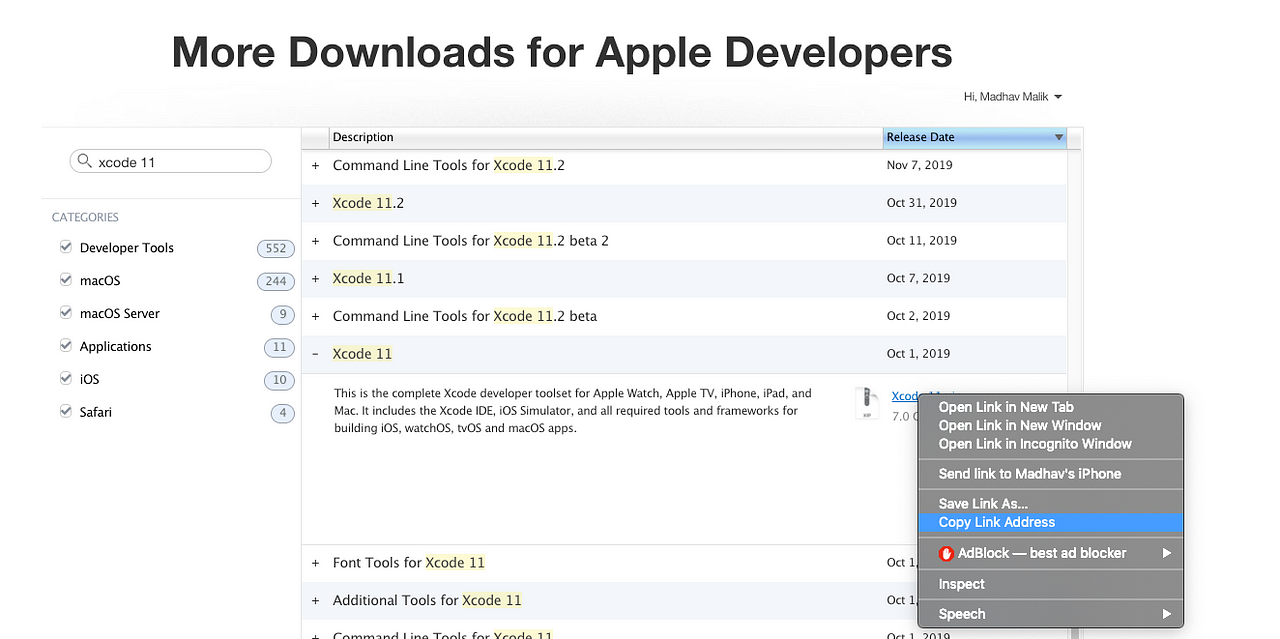Toggle the Developer Tools category checkbox
This screenshot has width=1280, height=639.
pos(66,247)
